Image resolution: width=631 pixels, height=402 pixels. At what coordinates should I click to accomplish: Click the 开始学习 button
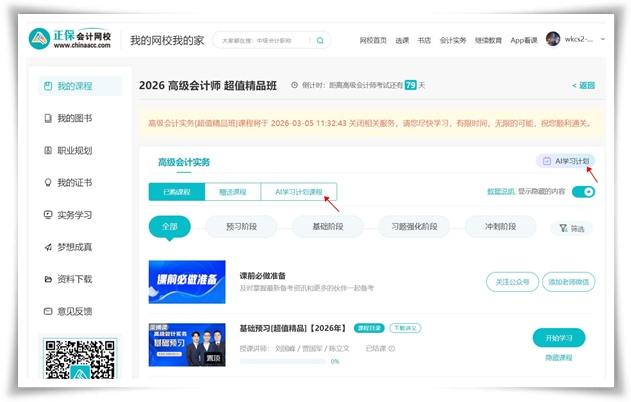pyautogui.click(x=559, y=337)
